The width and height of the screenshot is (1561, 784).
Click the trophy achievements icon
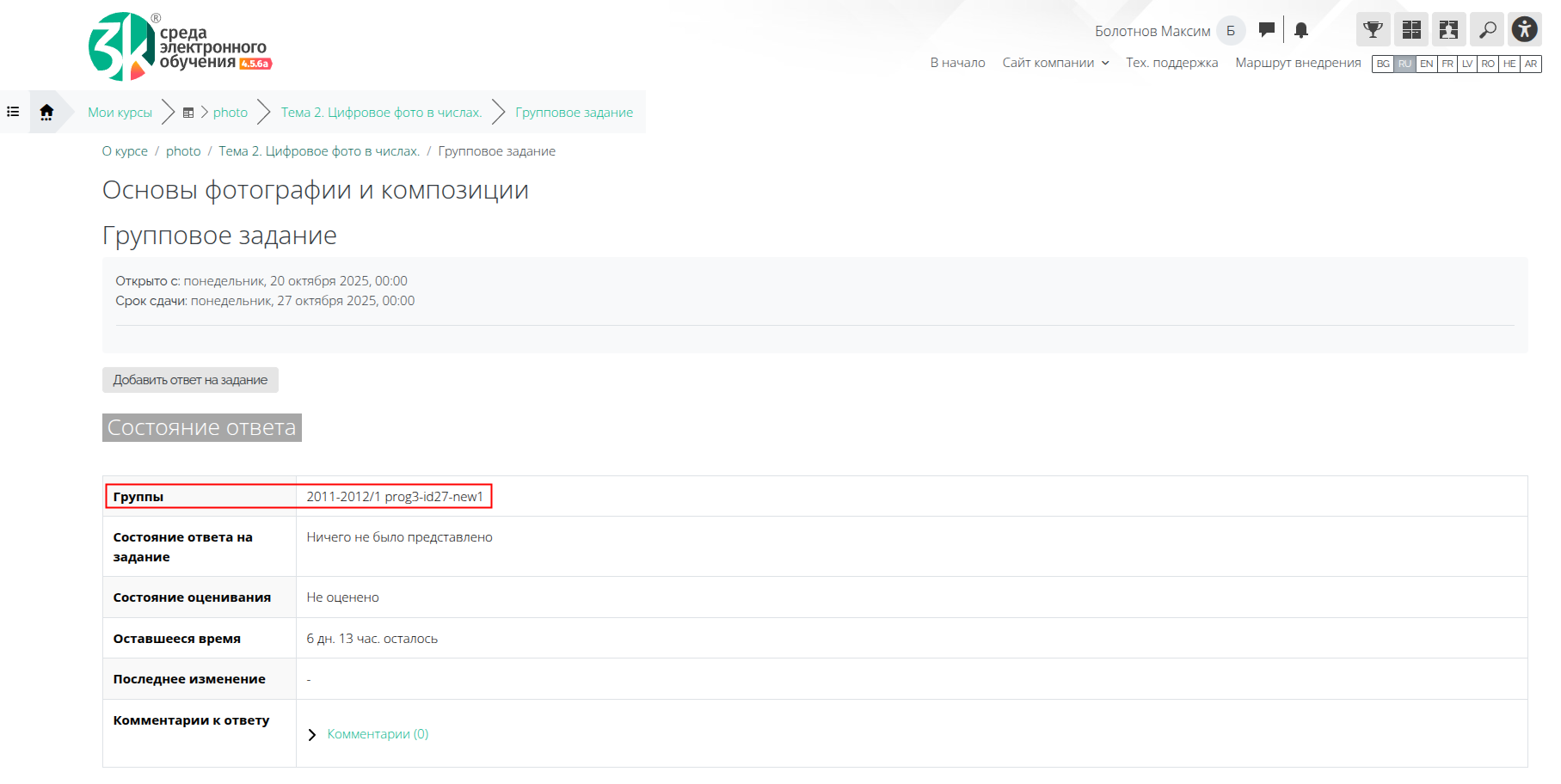(x=1373, y=30)
